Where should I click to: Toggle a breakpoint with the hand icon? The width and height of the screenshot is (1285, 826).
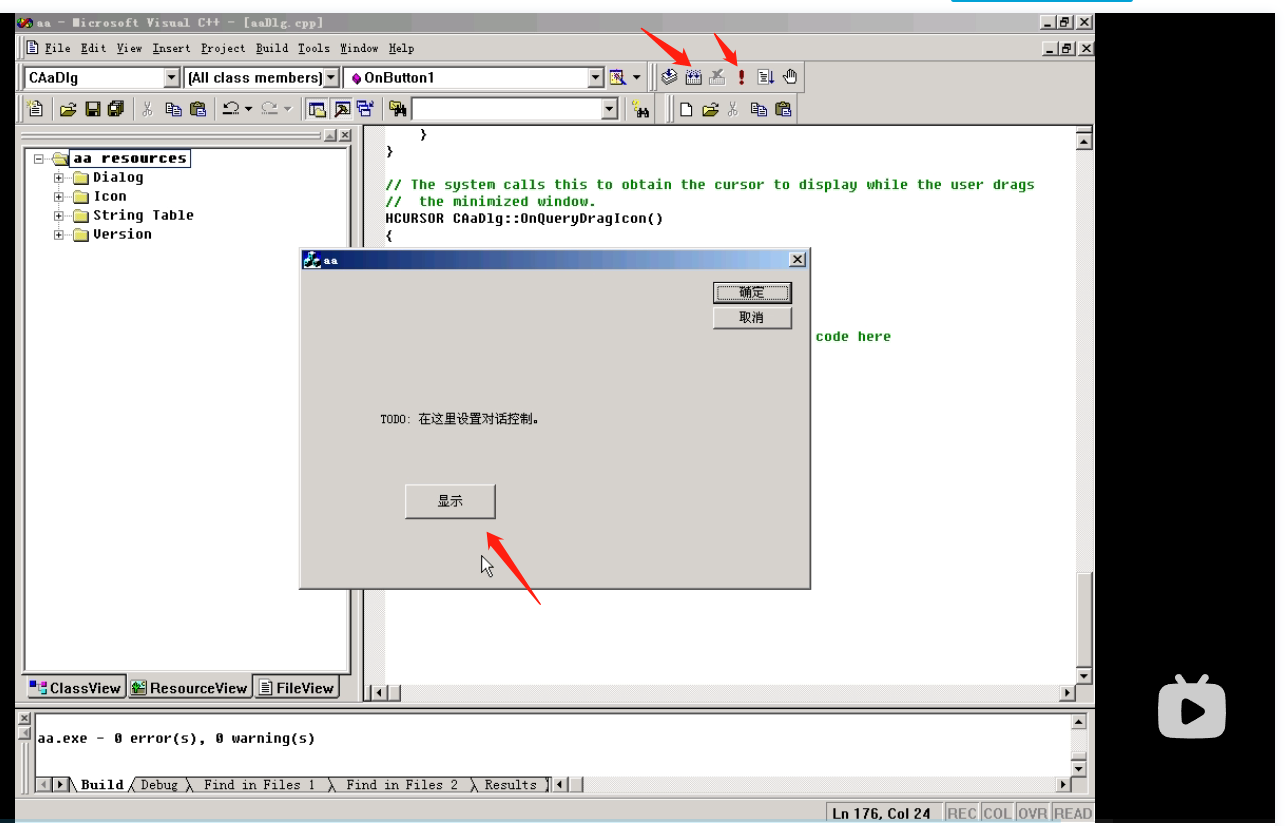[x=790, y=77]
